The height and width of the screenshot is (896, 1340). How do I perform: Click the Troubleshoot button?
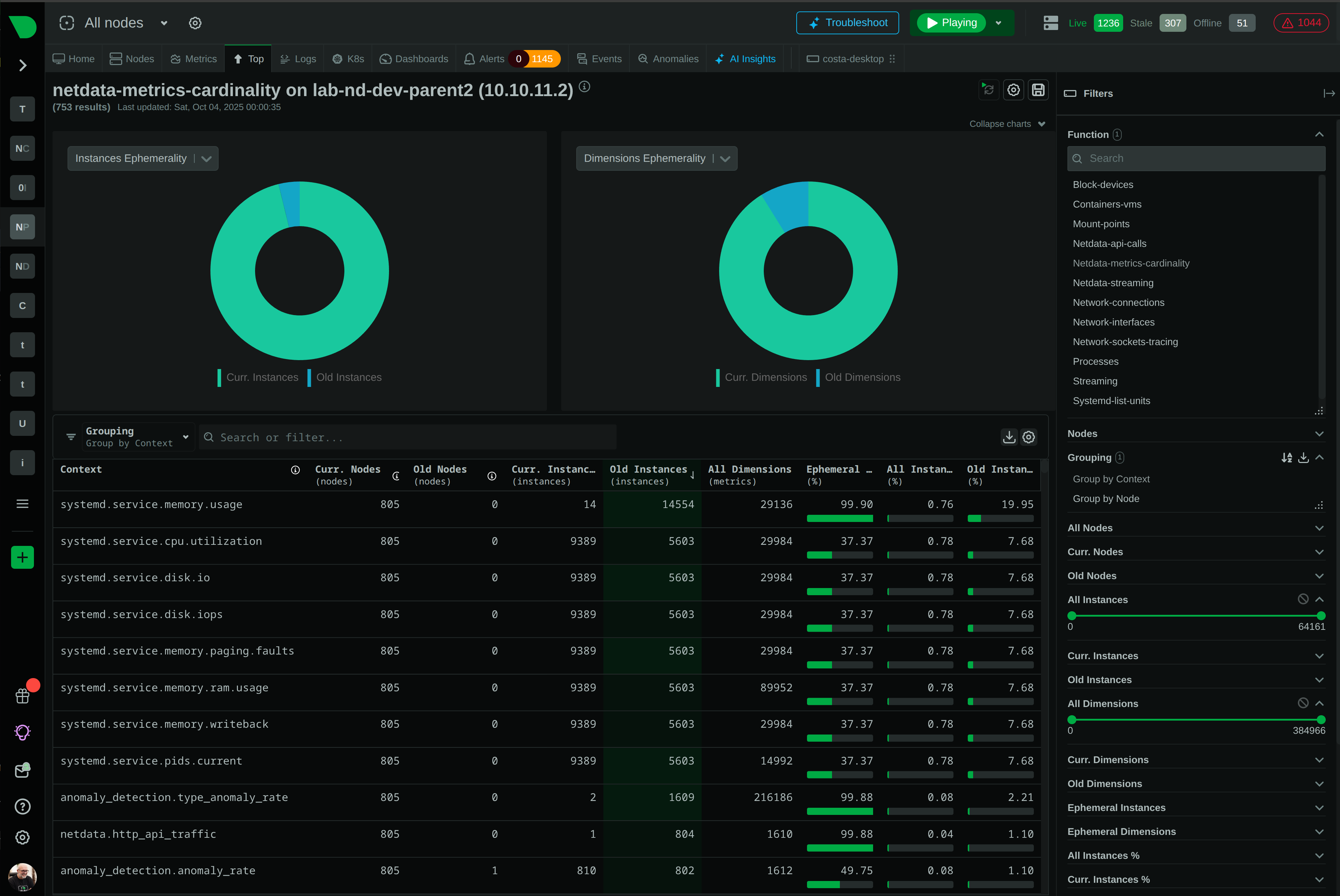847,23
